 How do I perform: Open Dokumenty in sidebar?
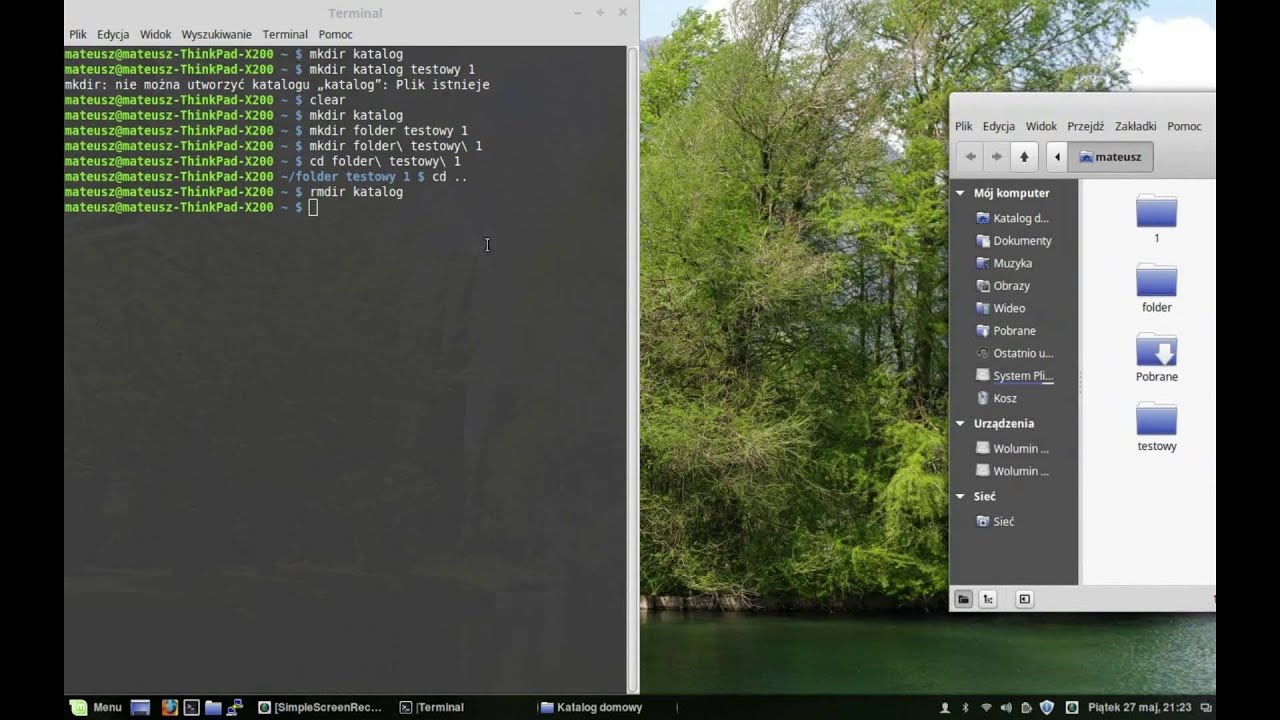point(1014,241)
